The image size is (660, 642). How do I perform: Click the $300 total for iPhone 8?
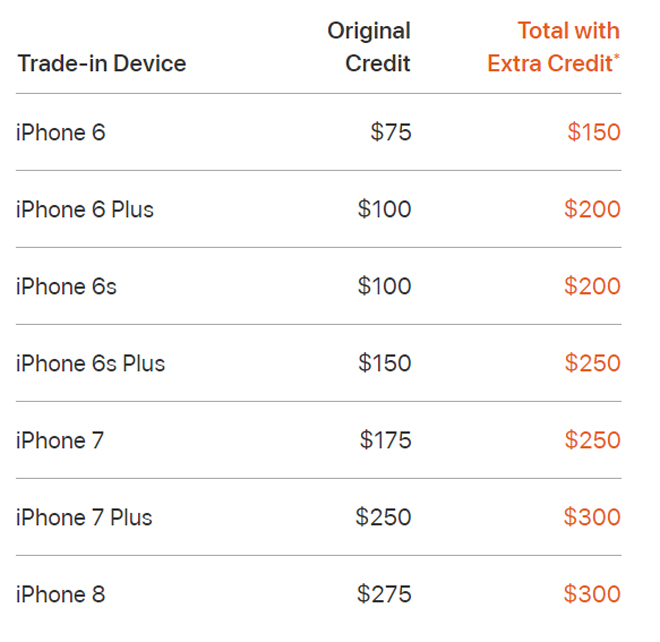592,594
